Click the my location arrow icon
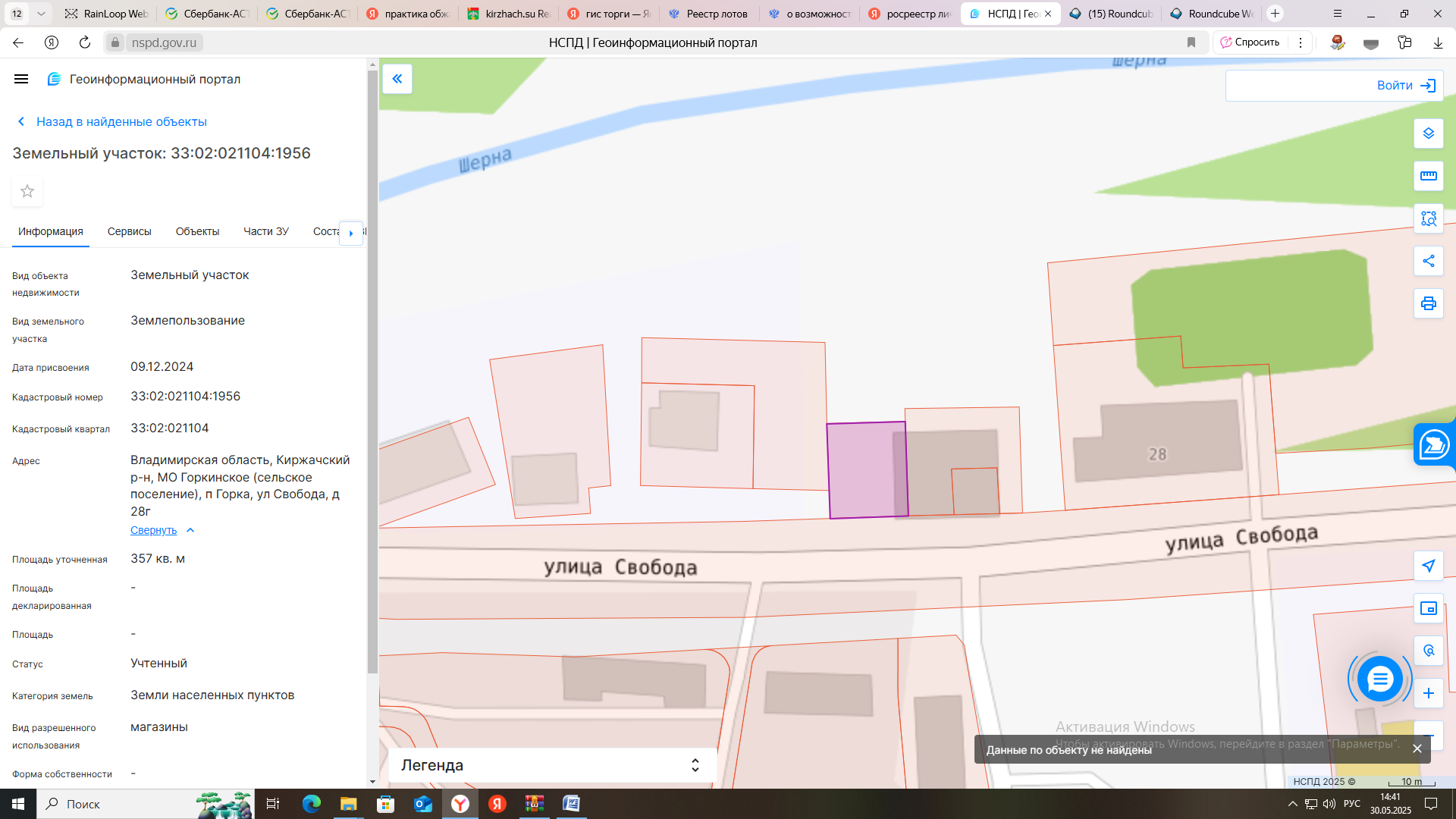The image size is (1456, 819). [x=1428, y=566]
